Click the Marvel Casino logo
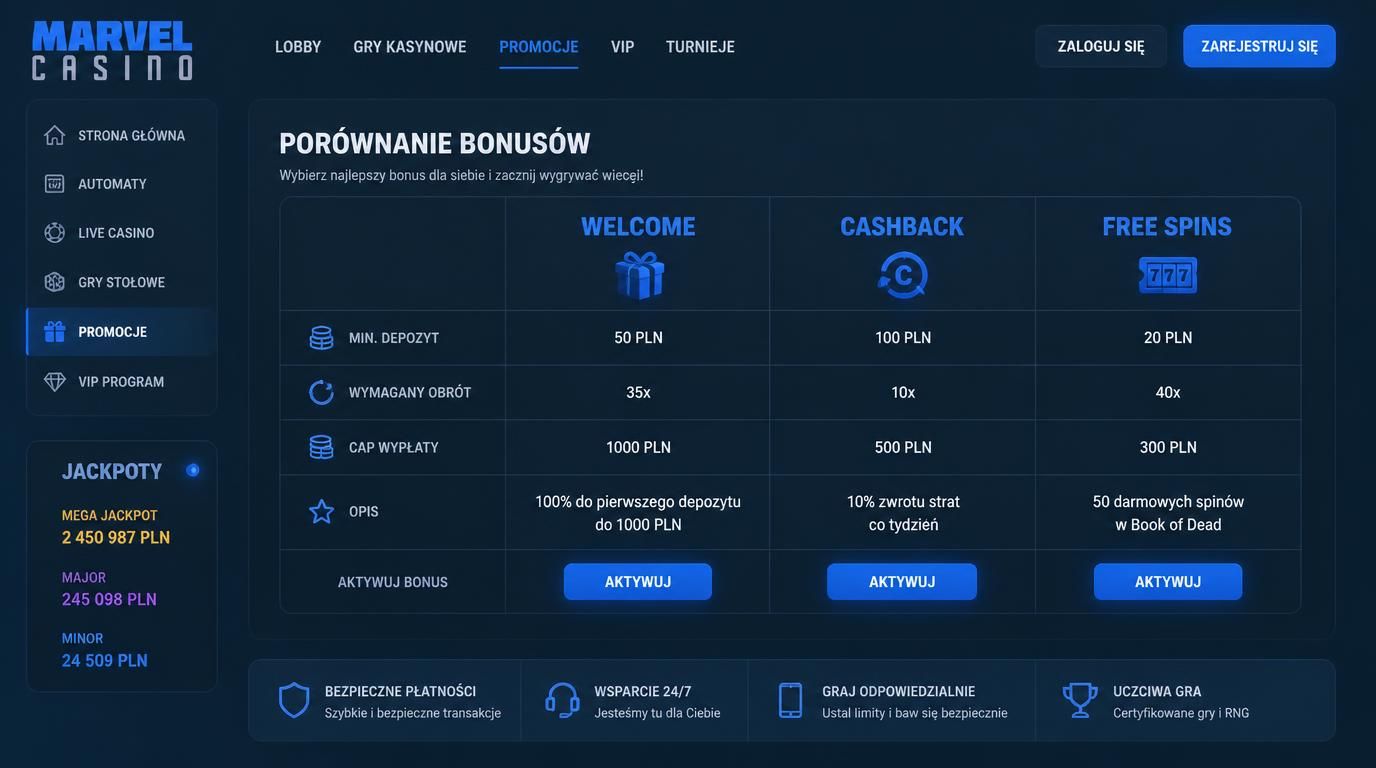Image resolution: width=1376 pixels, height=768 pixels. 112,50
